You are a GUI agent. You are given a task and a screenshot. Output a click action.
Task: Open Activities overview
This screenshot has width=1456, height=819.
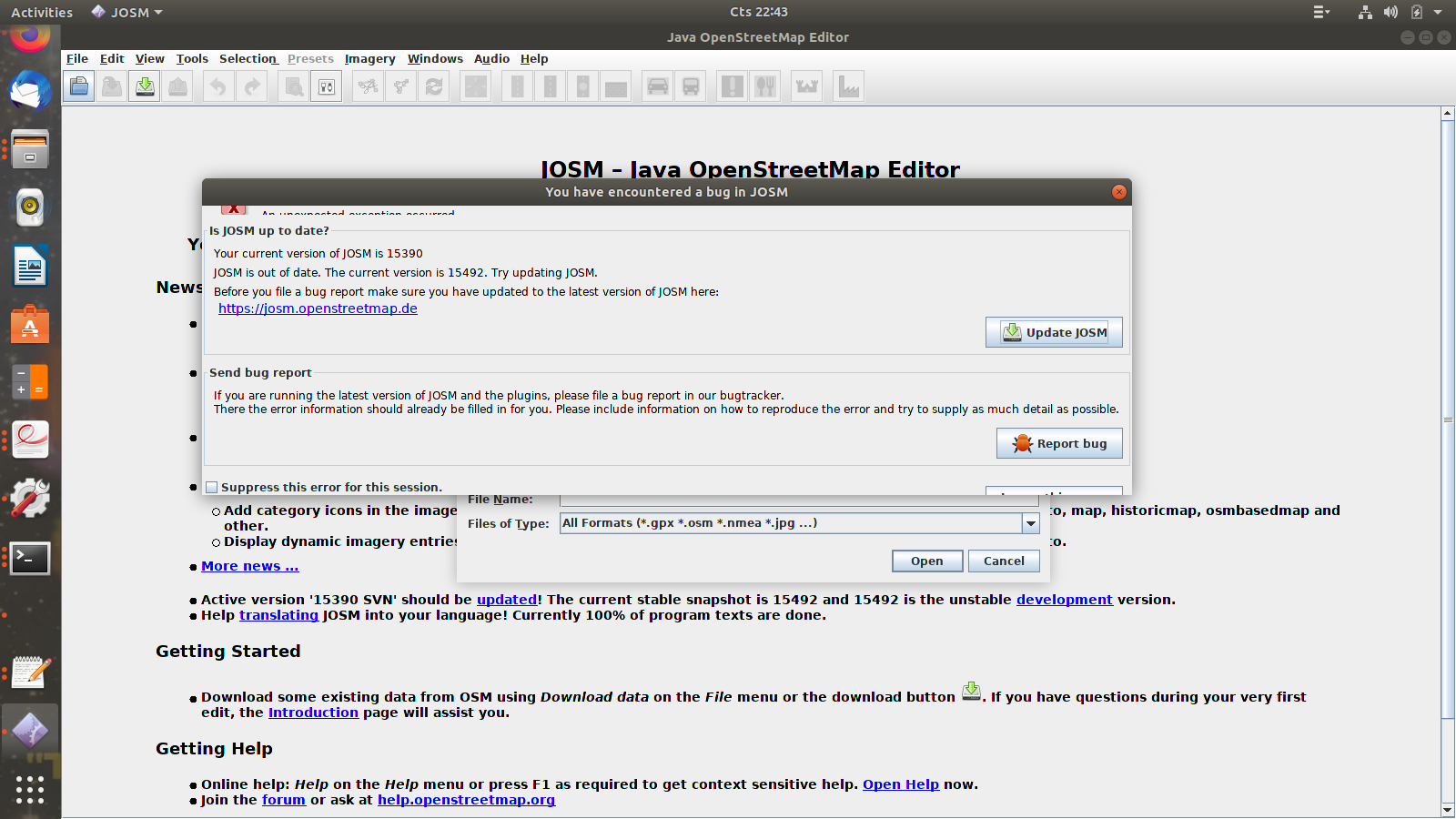click(42, 12)
